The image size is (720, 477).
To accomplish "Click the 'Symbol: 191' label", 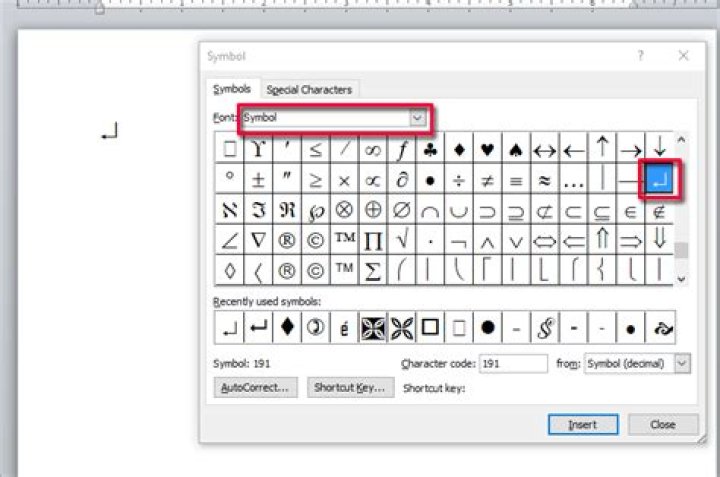I will point(242,364).
